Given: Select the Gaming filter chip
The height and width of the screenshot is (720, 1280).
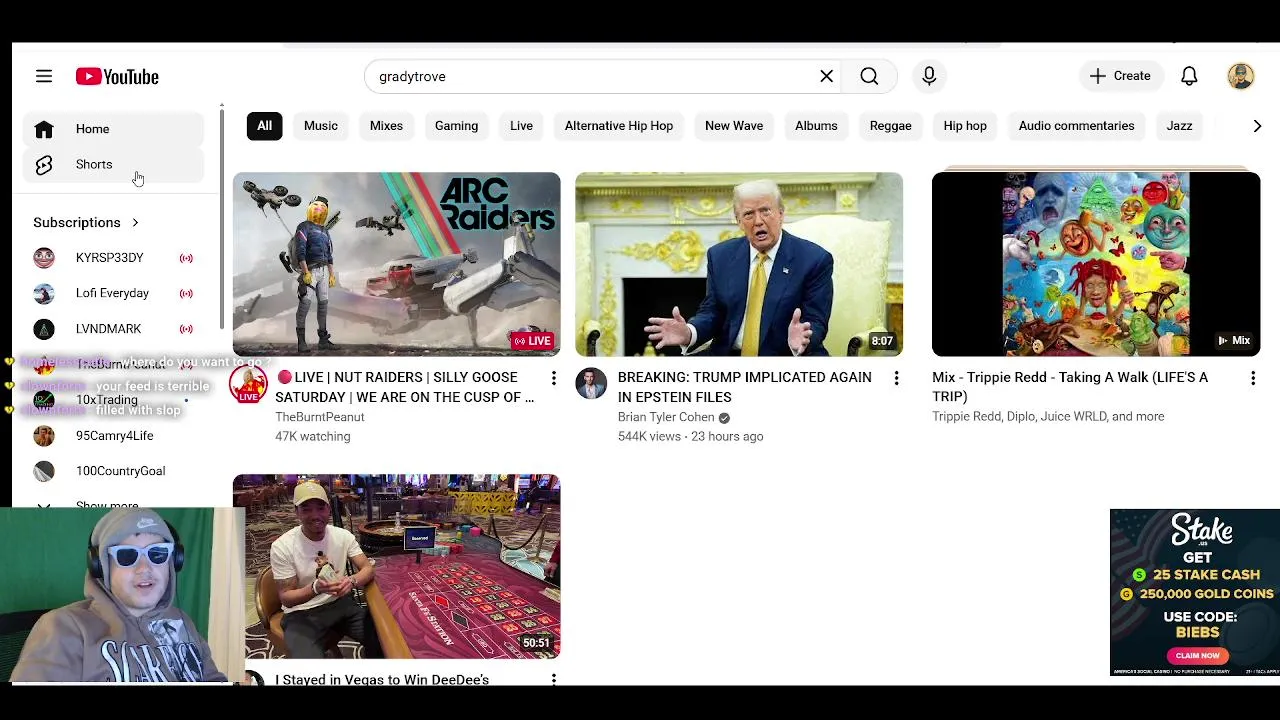Looking at the screenshot, I should [x=456, y=126].
